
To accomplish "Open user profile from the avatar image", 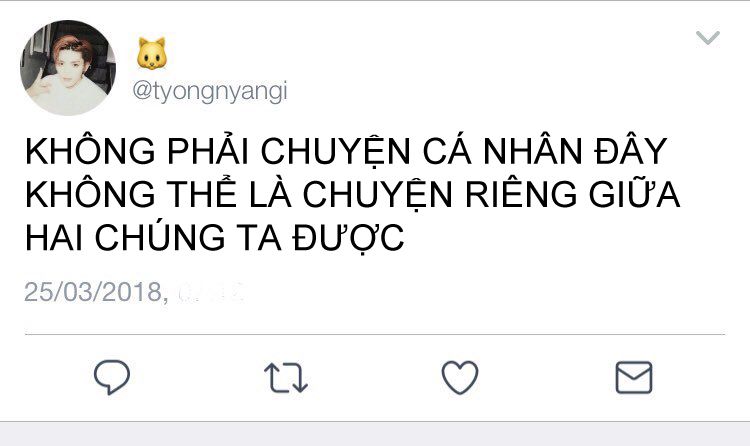I will (68, 67).
